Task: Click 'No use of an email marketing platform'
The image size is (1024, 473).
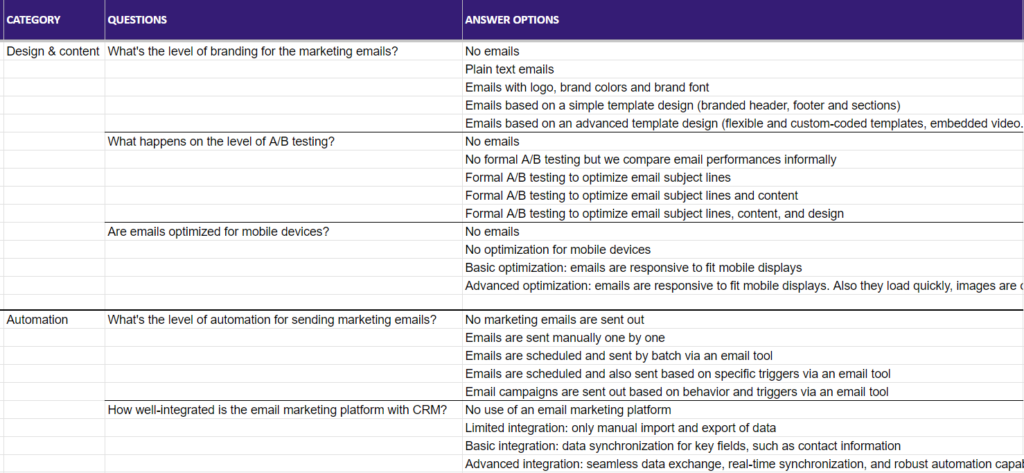Action: click(x=568, y=410)
